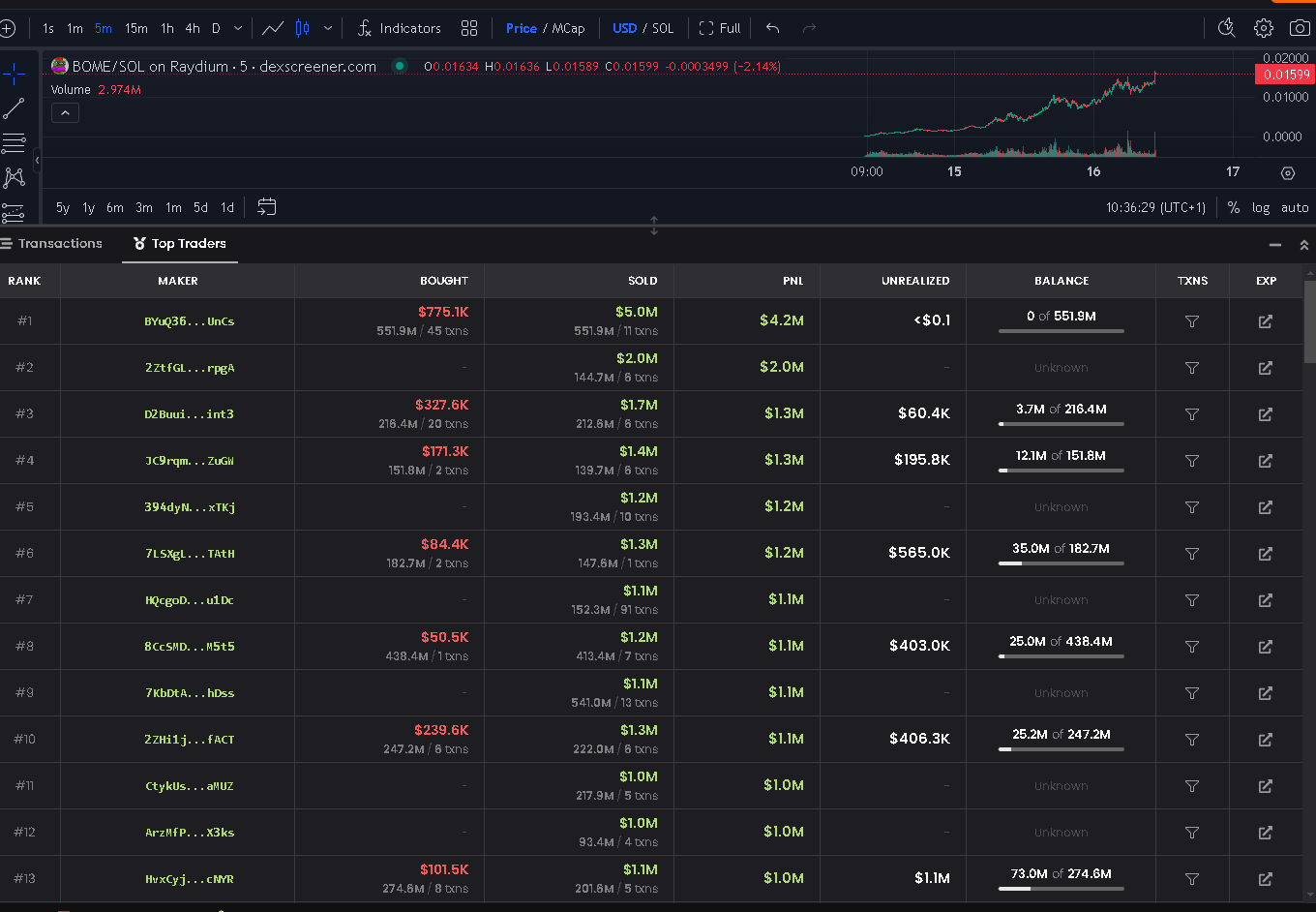
Task: Take a chart snapshot with camera icon
Action: pos(1299,28)
